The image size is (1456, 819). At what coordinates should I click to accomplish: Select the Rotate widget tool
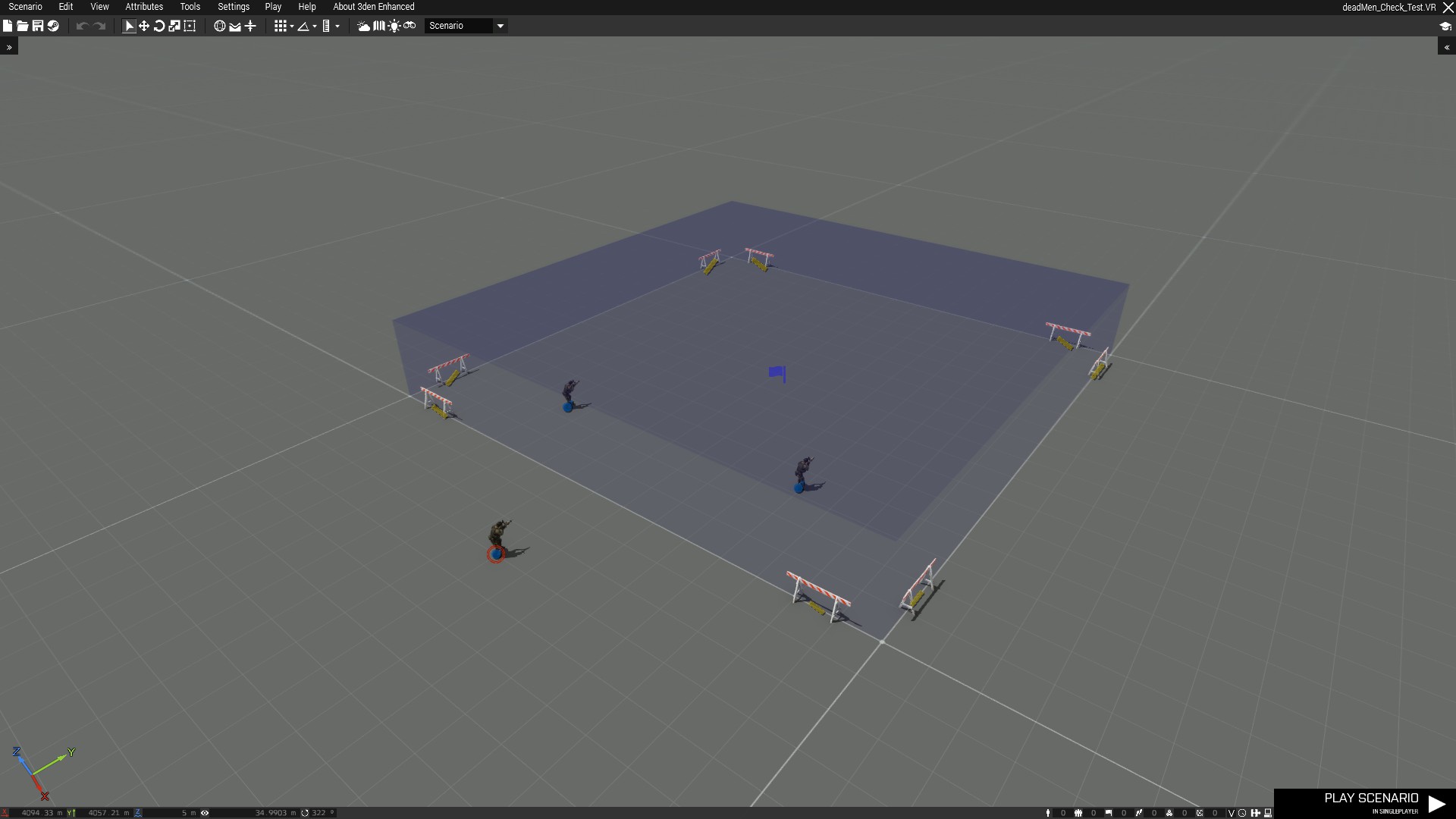click(x=159, y=26)
